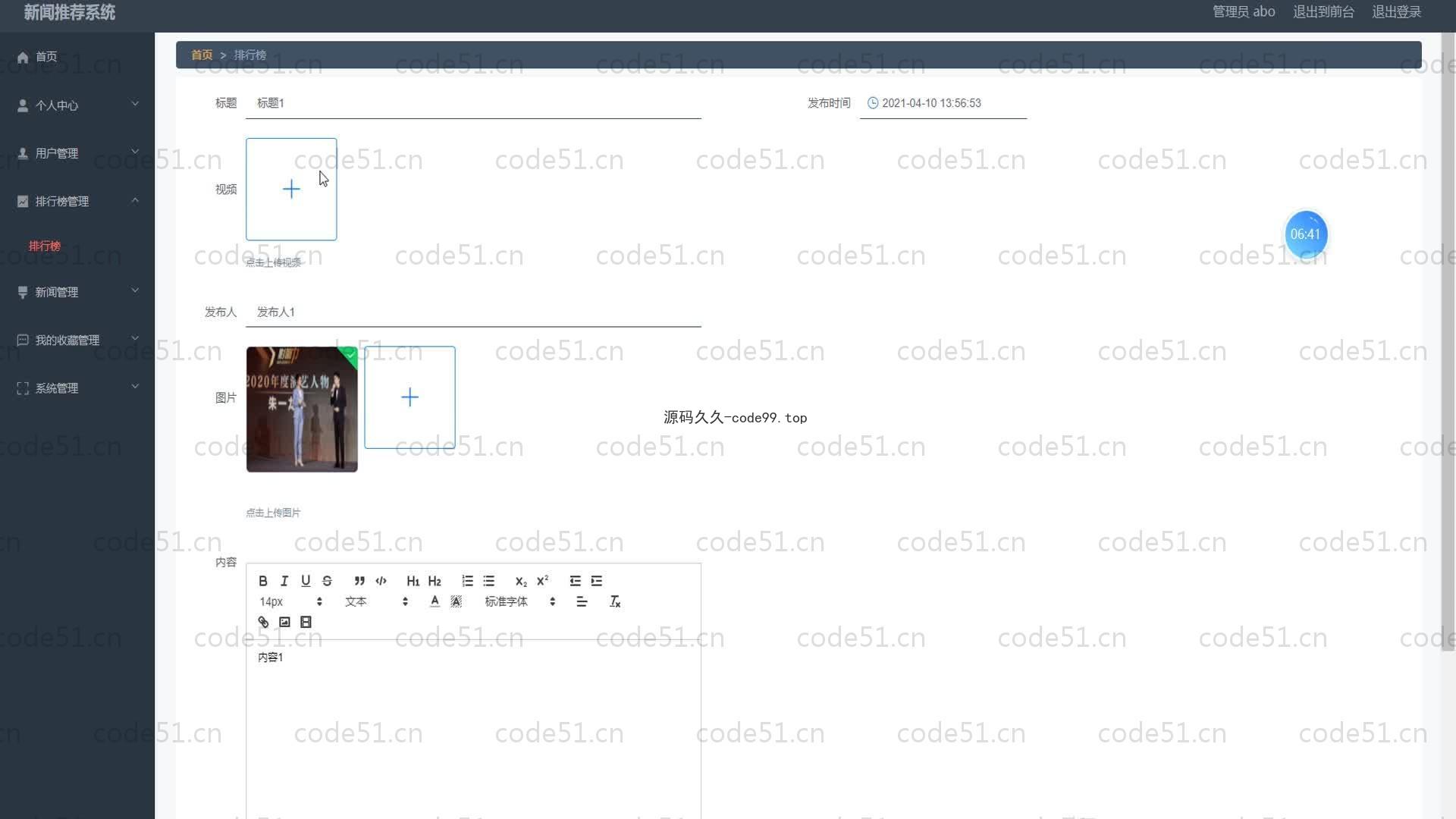Viewport: 1456px width, 819px height.
Task: Click the video upload plus box
Action: (x=291, y=189)
